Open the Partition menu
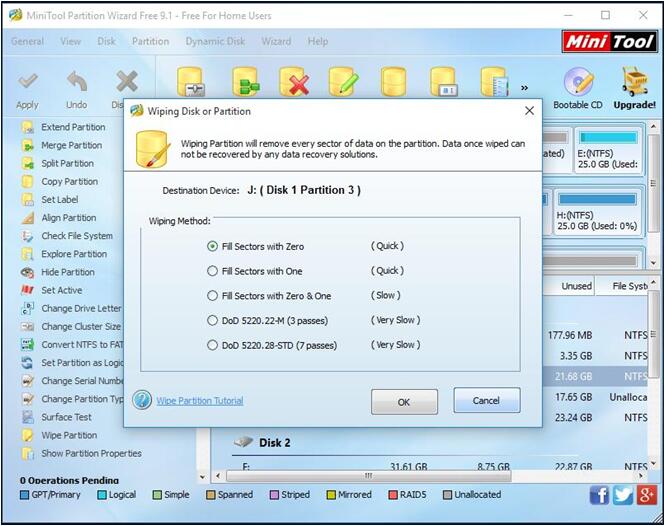The height and width of the screenshot is (526, 665). [151, 42]
